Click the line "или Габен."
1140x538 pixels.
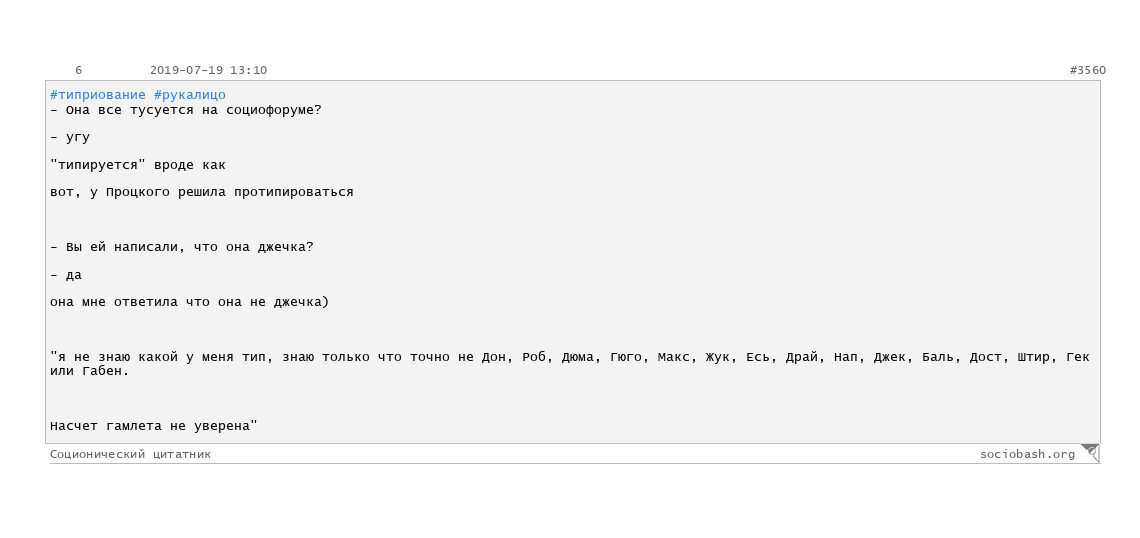89,371
